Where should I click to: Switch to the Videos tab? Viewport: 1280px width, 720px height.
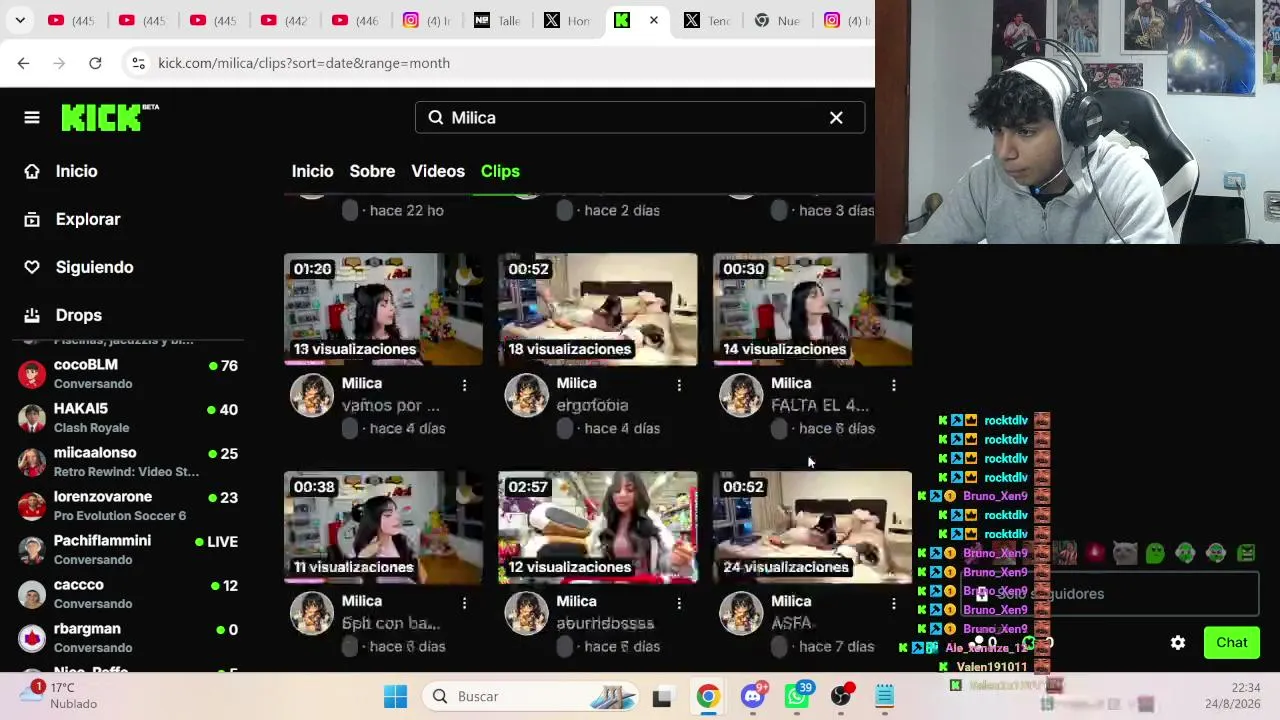pos(438,171)
